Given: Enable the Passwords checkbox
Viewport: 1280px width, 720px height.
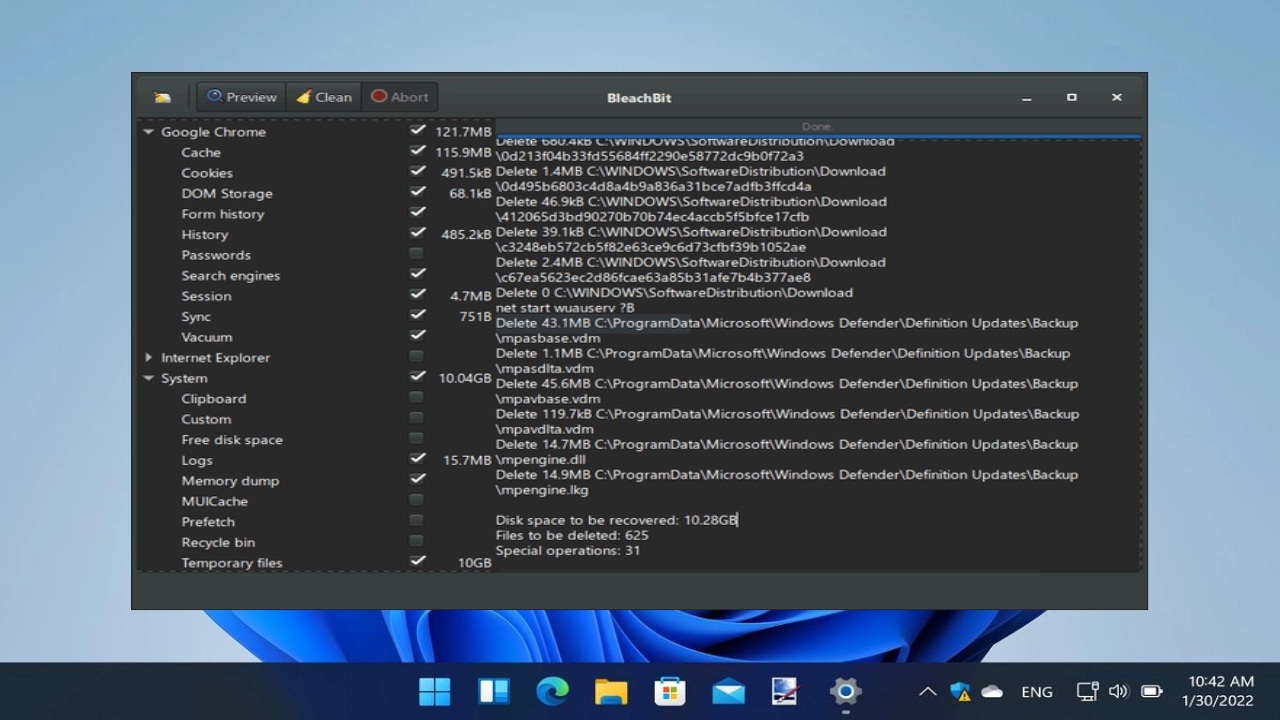Looking at the screenshot, I should coord(417,254).
